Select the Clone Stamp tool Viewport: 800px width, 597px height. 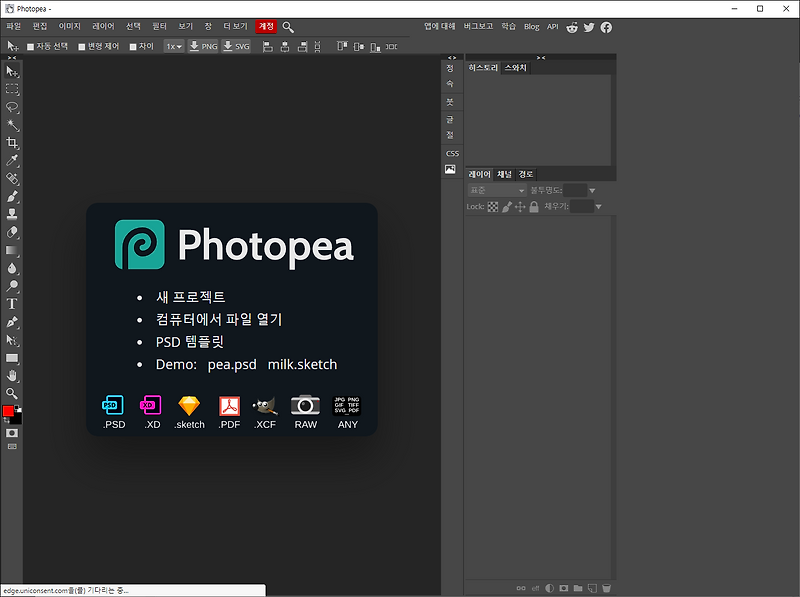[12, 214]
